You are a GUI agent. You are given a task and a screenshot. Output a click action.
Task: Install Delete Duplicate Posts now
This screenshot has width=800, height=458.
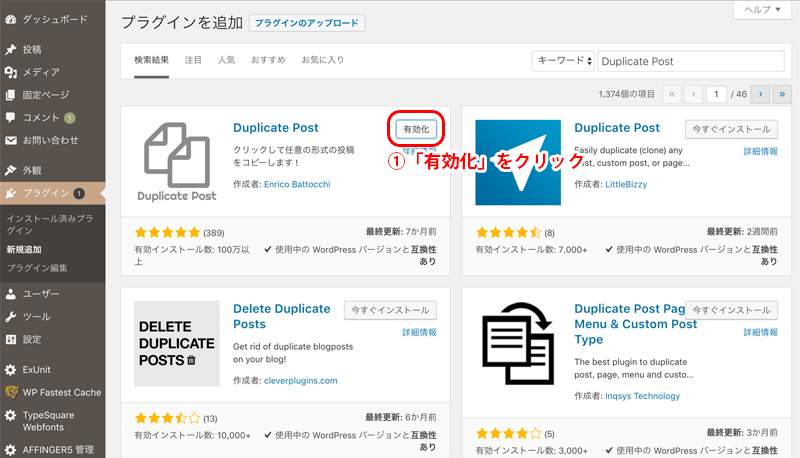[x=390, y=310]
